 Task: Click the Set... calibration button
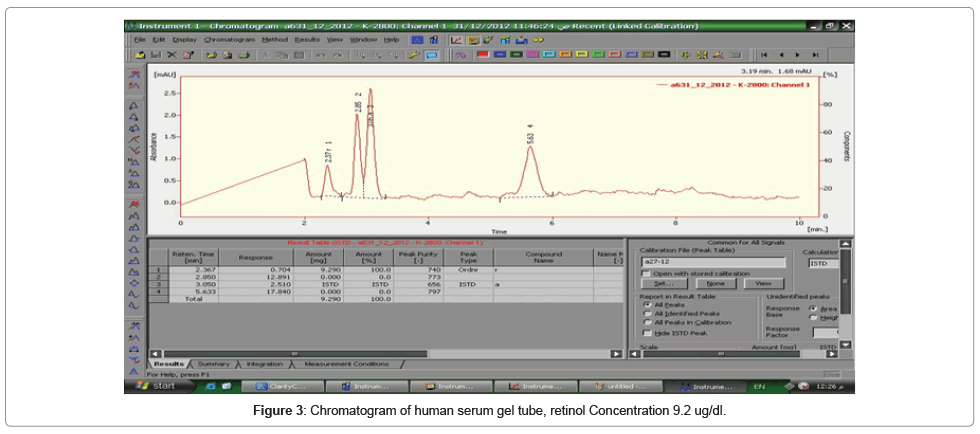click(662, 283)
